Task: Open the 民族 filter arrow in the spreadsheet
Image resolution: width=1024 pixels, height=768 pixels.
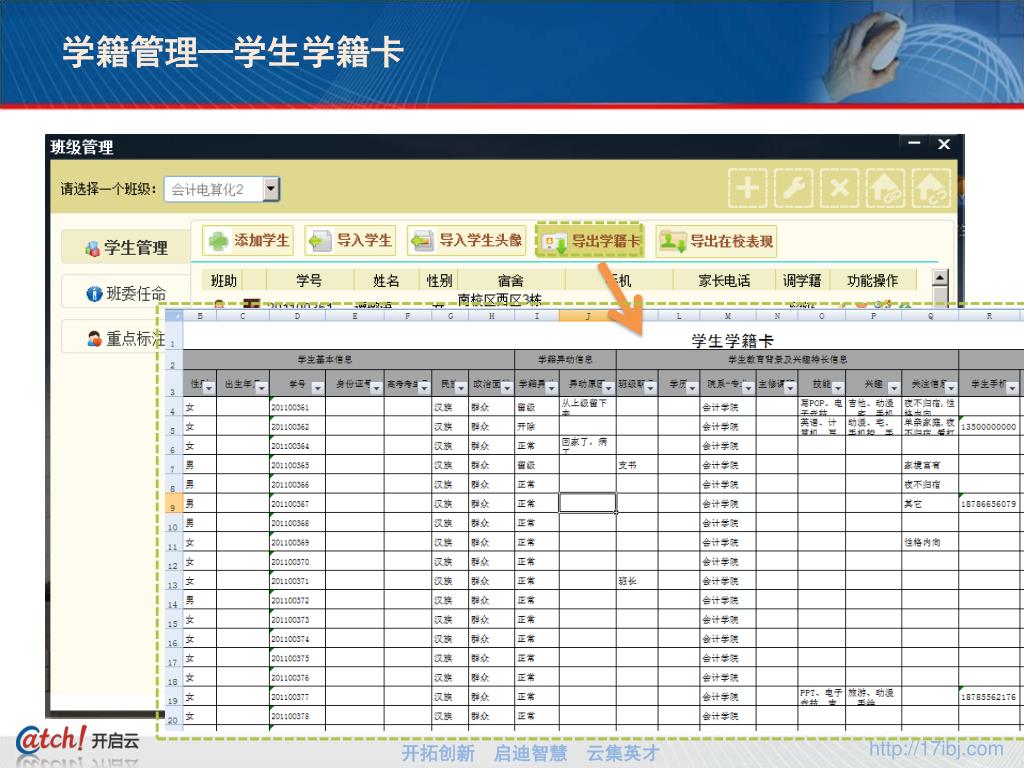Action: [461, 388]
